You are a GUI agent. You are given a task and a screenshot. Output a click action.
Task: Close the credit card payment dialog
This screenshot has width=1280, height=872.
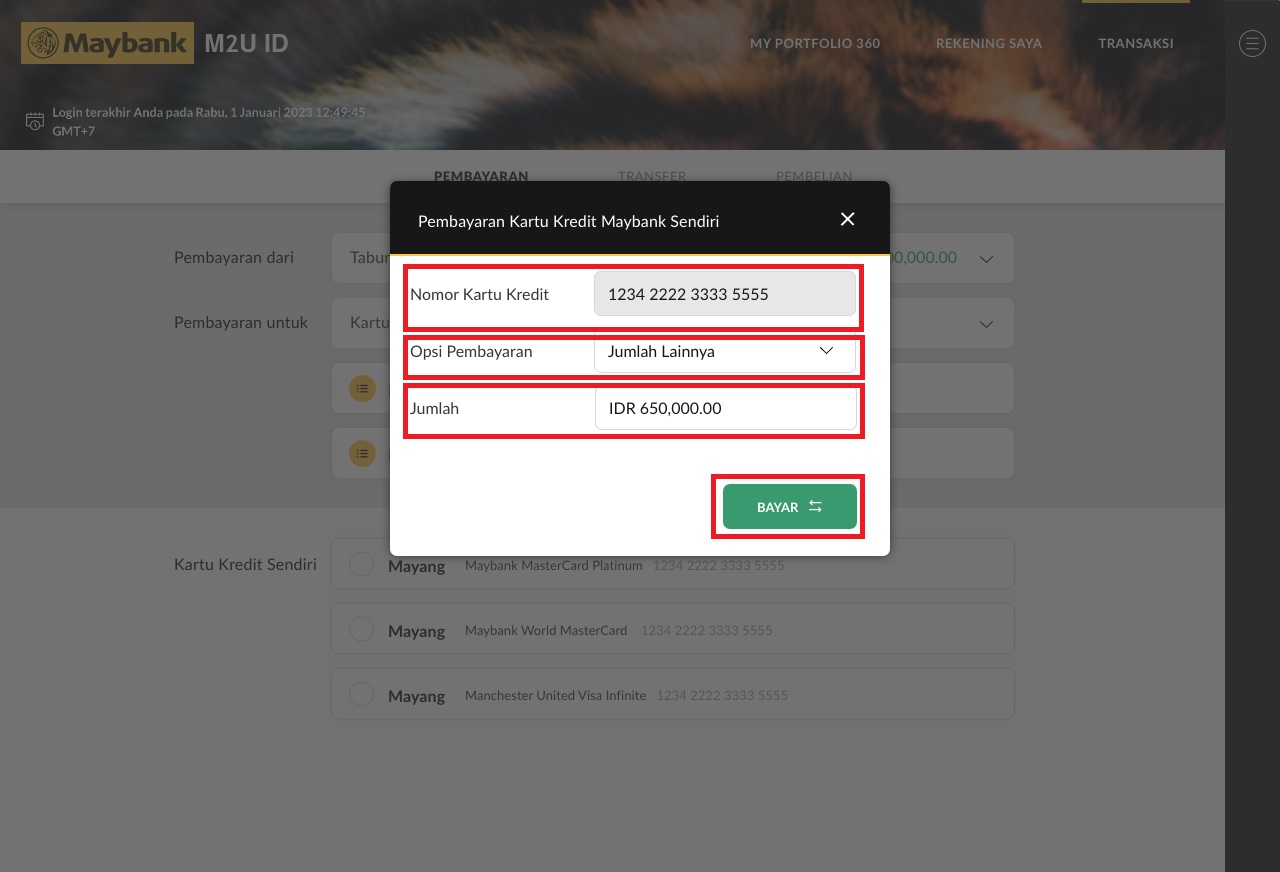pos(847,219)
